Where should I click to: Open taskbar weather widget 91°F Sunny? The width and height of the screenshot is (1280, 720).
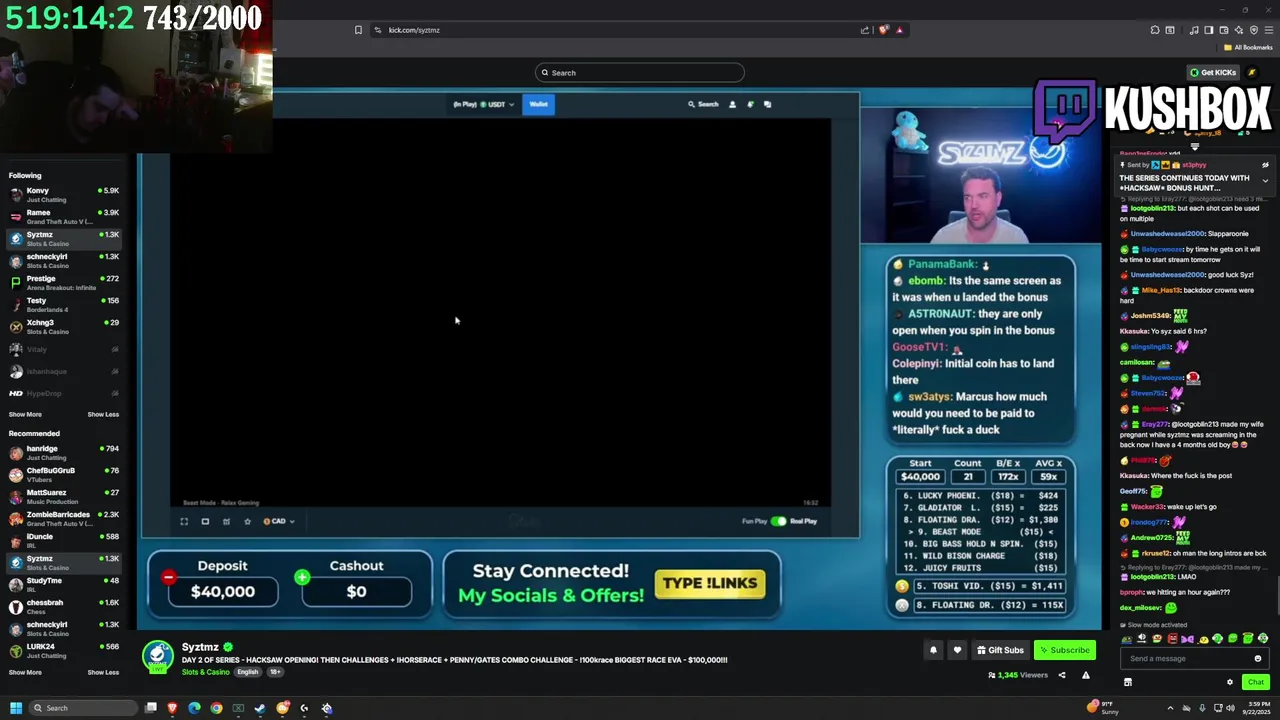click(1104, 708)
